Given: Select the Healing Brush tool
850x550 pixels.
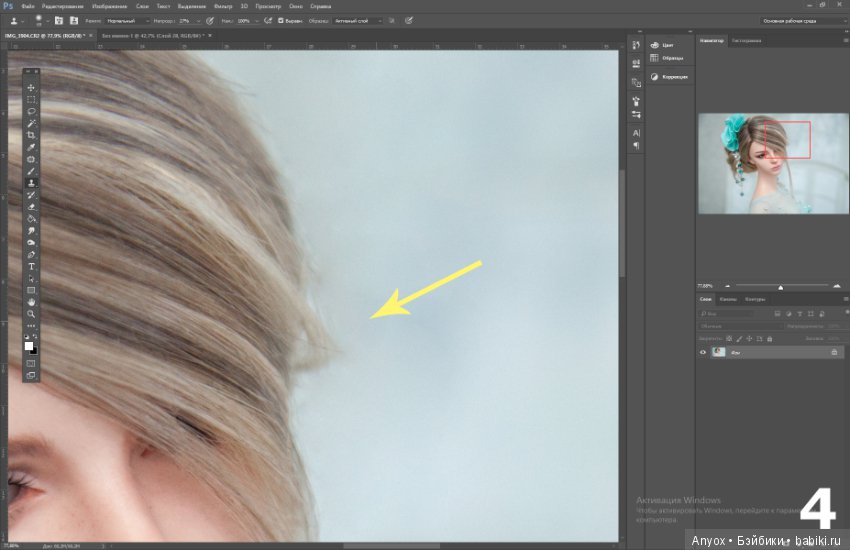Looking at the screenshot, I should [x=31, y=159].
